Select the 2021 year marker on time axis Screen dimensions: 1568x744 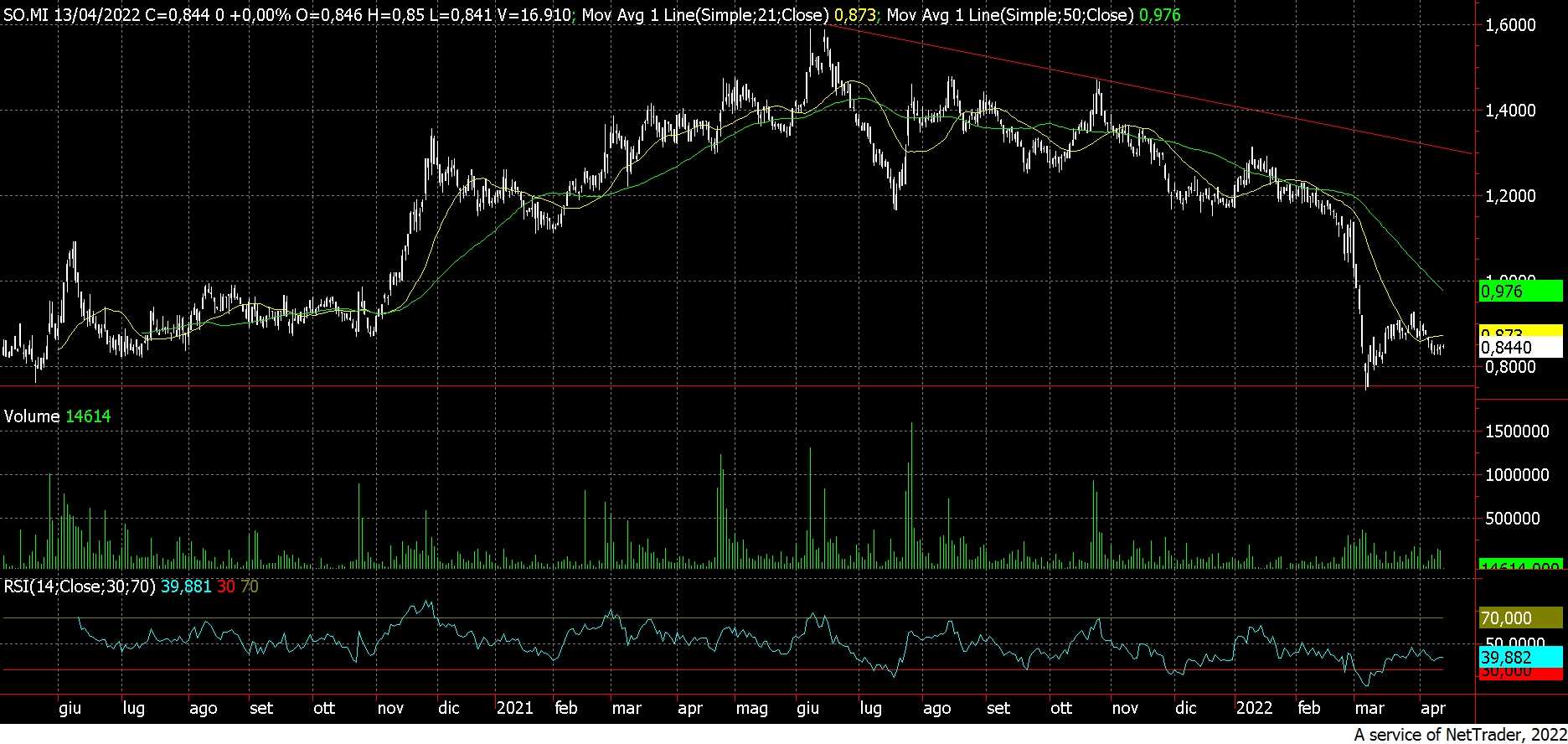[514, 708]
